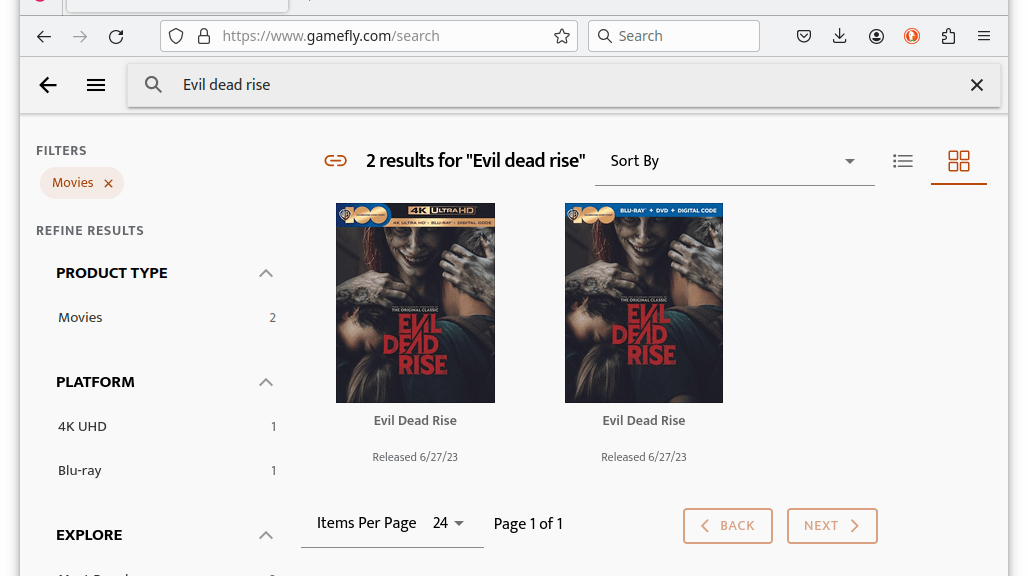Click the magnifier icon in GameFly search

pos(153,85)
